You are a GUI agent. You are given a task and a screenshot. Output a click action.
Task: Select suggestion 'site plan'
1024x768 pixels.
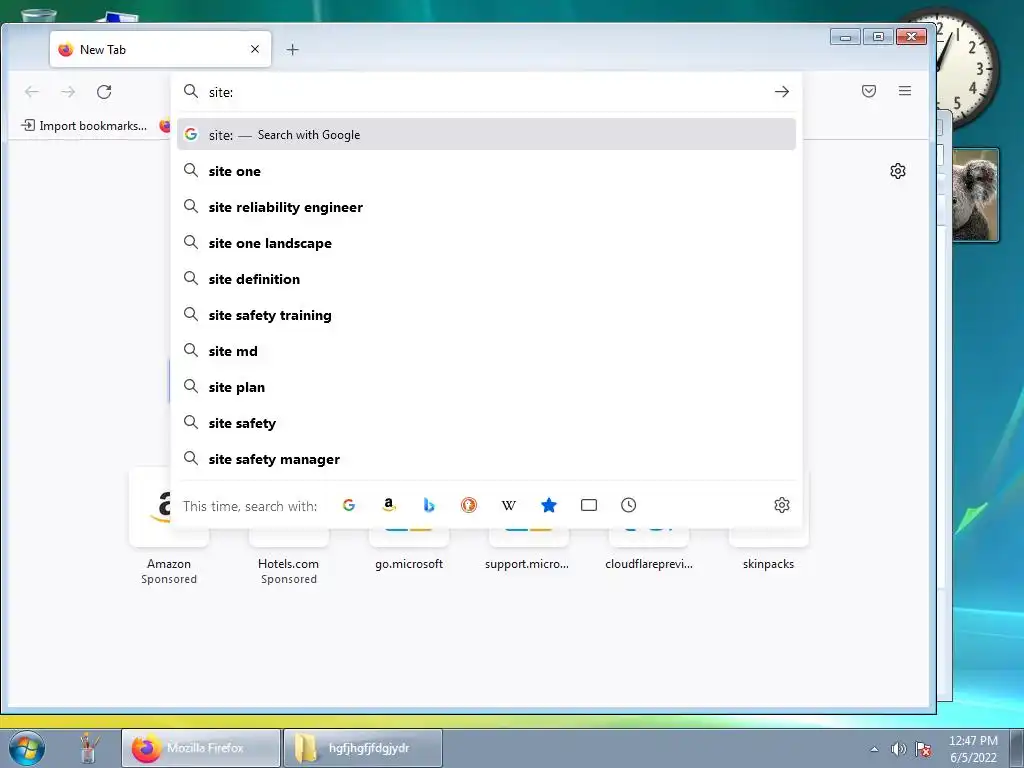pos(486,387)
